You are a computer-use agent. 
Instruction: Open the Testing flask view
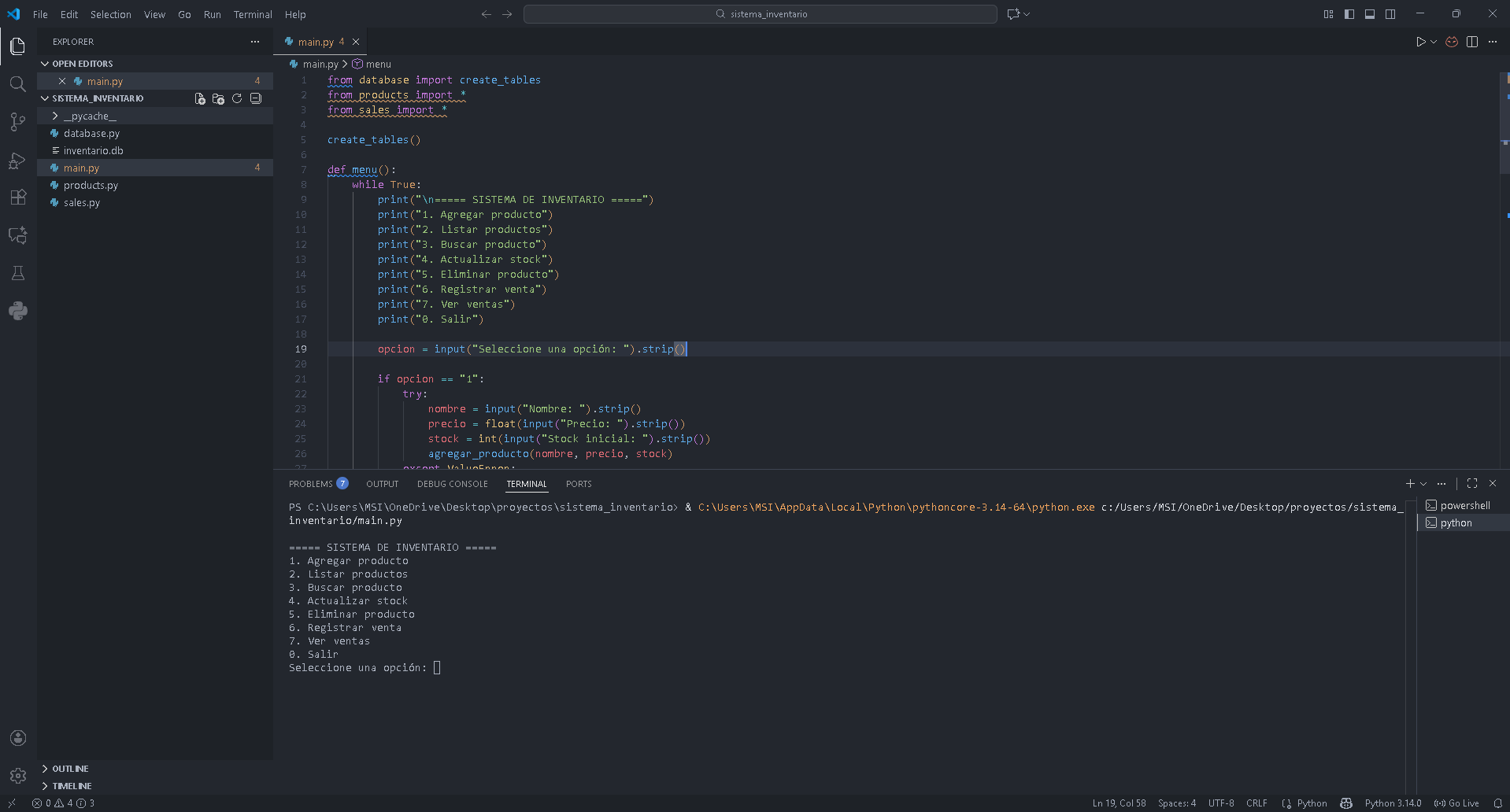17,273
